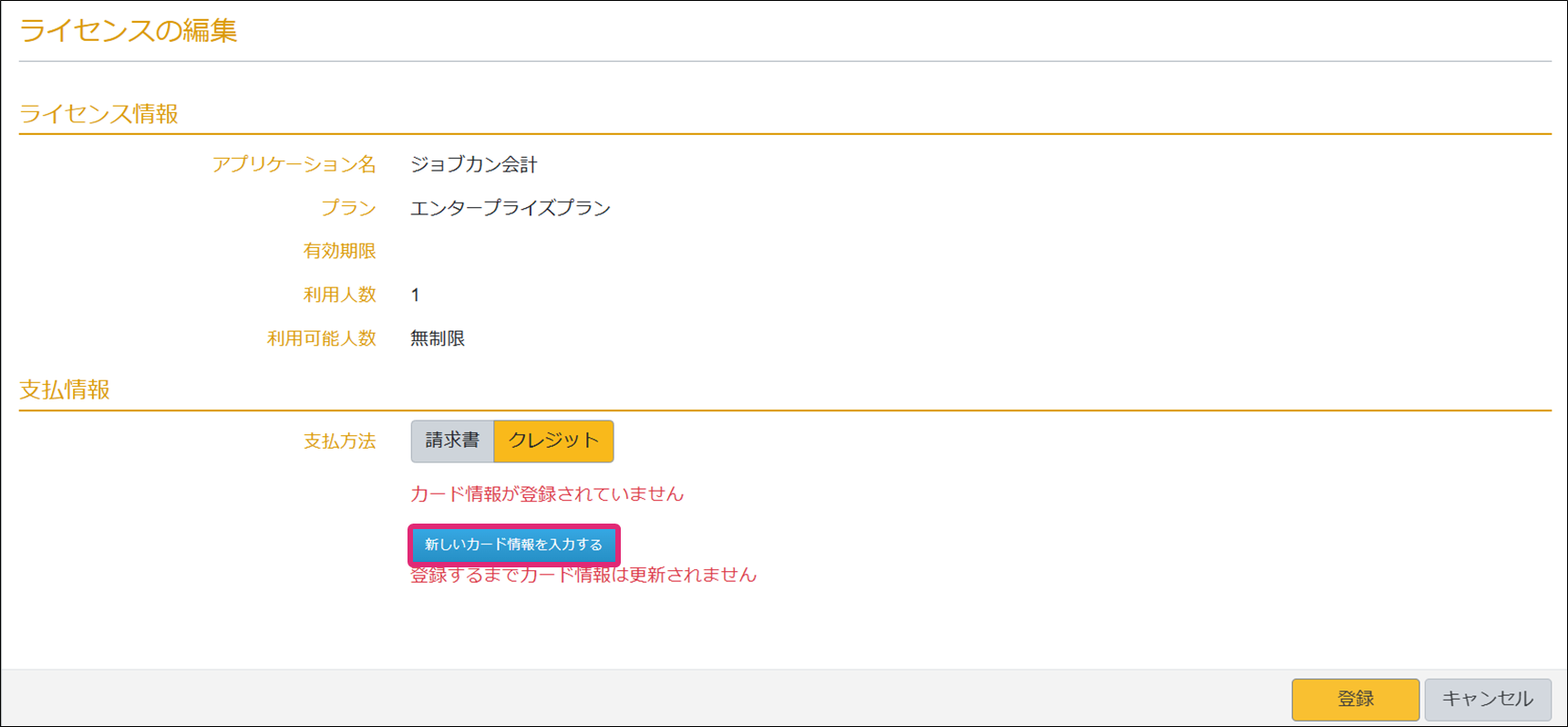Click the エンタープライズプラン plan value
Image resolution: width=1568 pixels, height=727 pixels.
510,208
